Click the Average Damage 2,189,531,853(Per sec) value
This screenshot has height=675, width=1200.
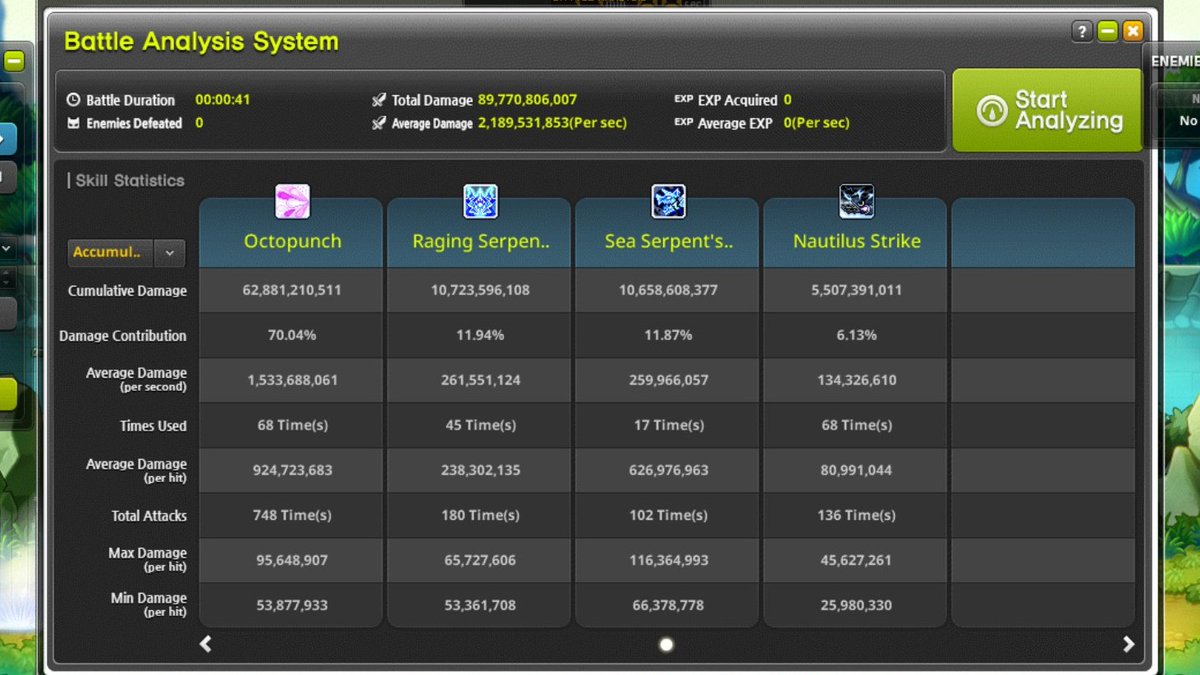(552, 123)
